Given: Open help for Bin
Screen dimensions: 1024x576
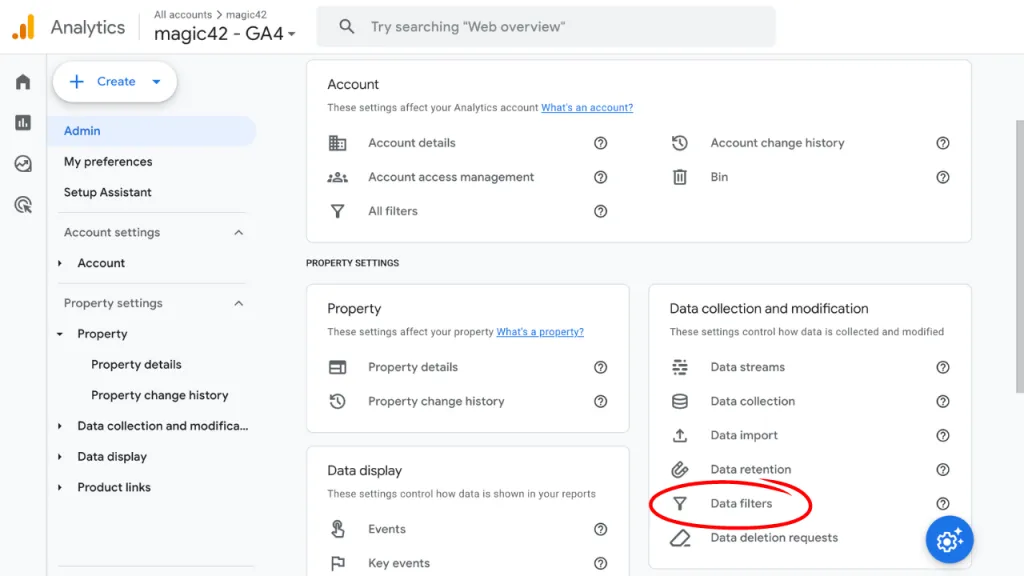Looking at the screenshot, I should [x=942, y=177].
